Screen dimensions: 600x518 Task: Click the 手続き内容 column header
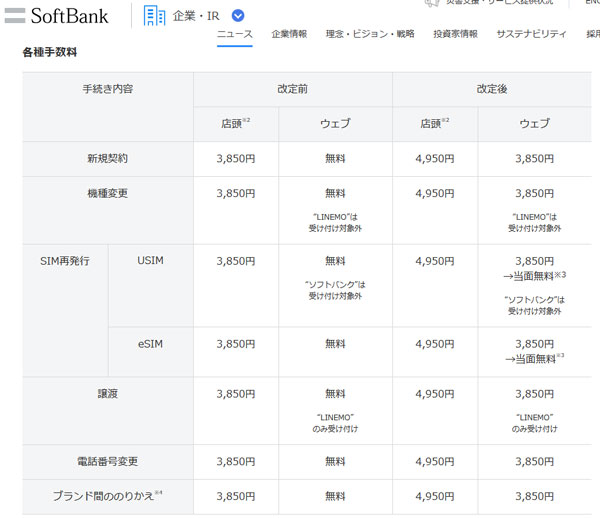pos(108,89)
